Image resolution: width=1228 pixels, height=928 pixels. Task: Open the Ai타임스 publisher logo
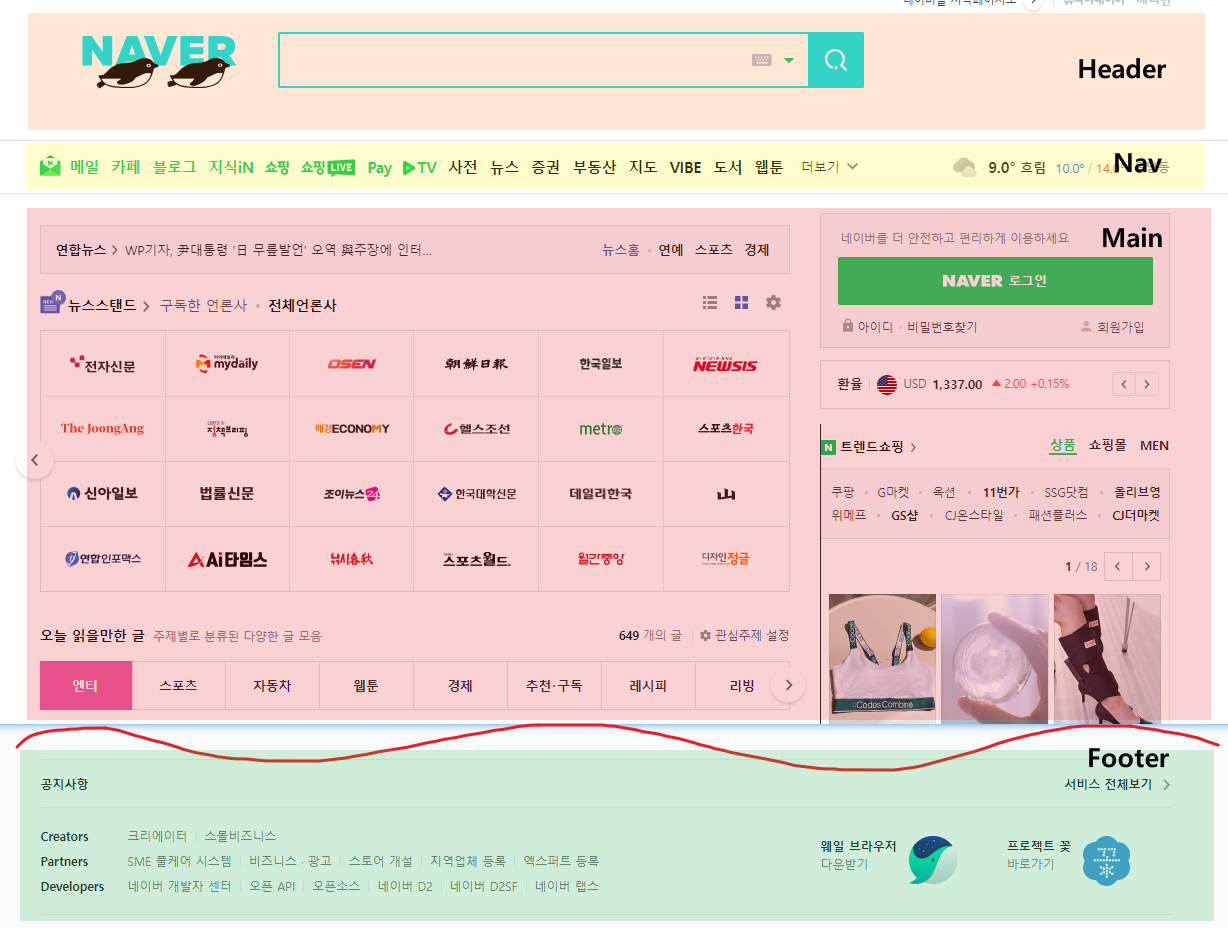tap(227, 559)
